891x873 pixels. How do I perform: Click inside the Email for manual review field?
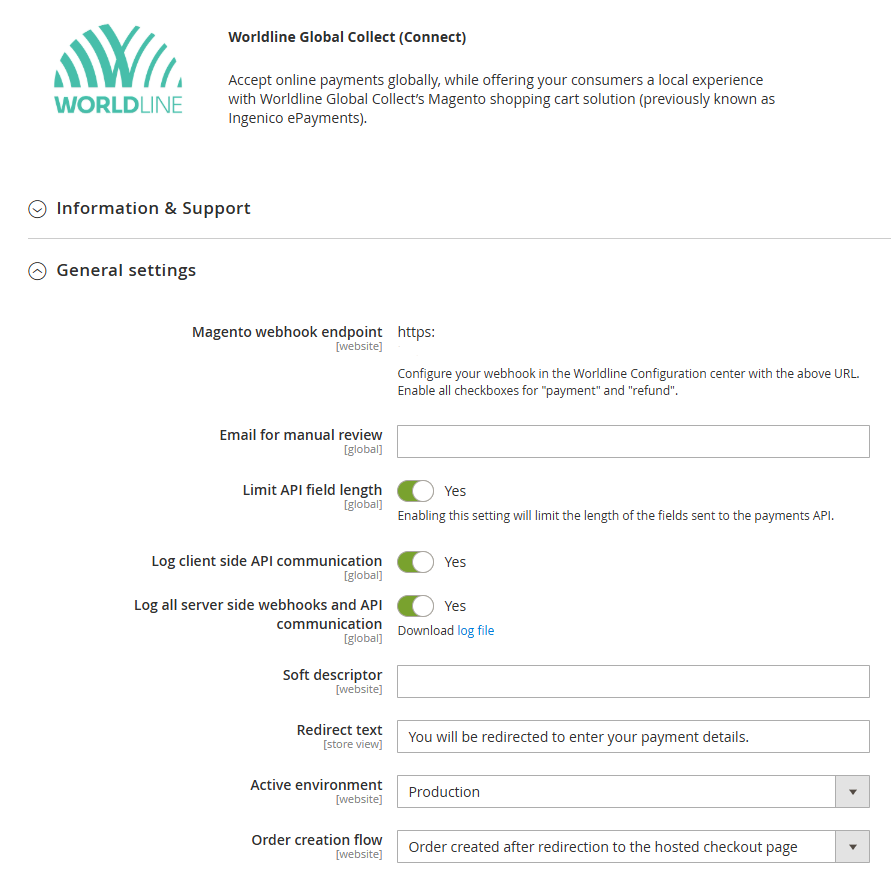click(633, 442)
